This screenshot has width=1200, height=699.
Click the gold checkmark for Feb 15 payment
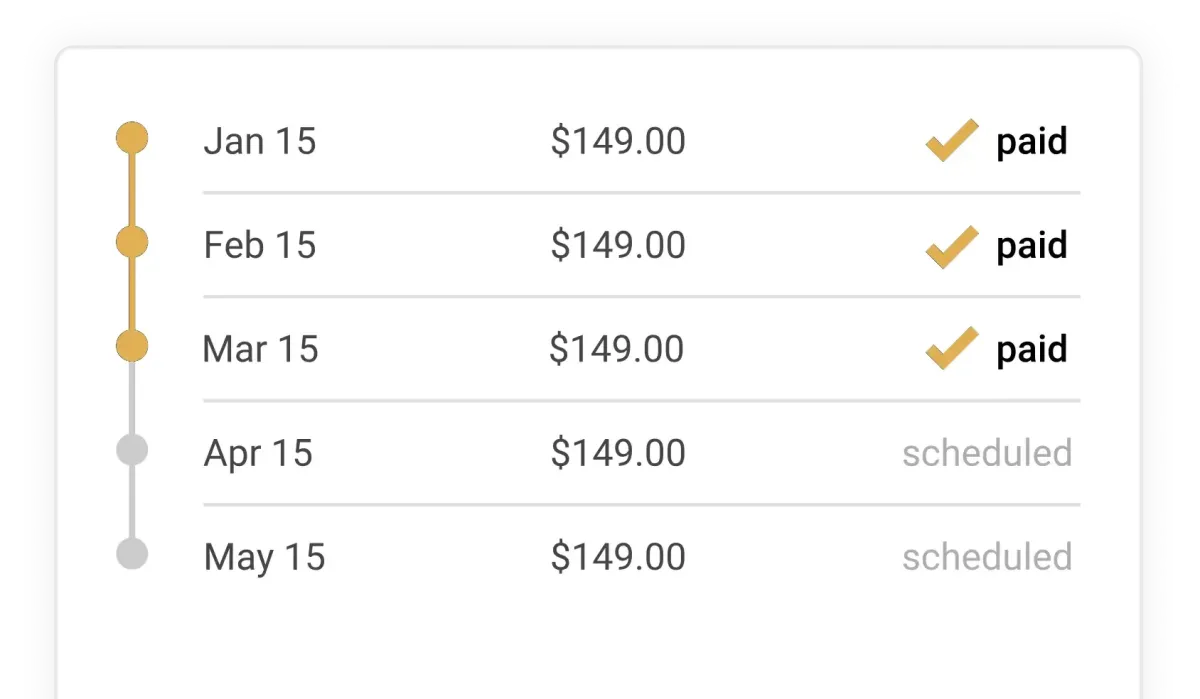[952, 247]
